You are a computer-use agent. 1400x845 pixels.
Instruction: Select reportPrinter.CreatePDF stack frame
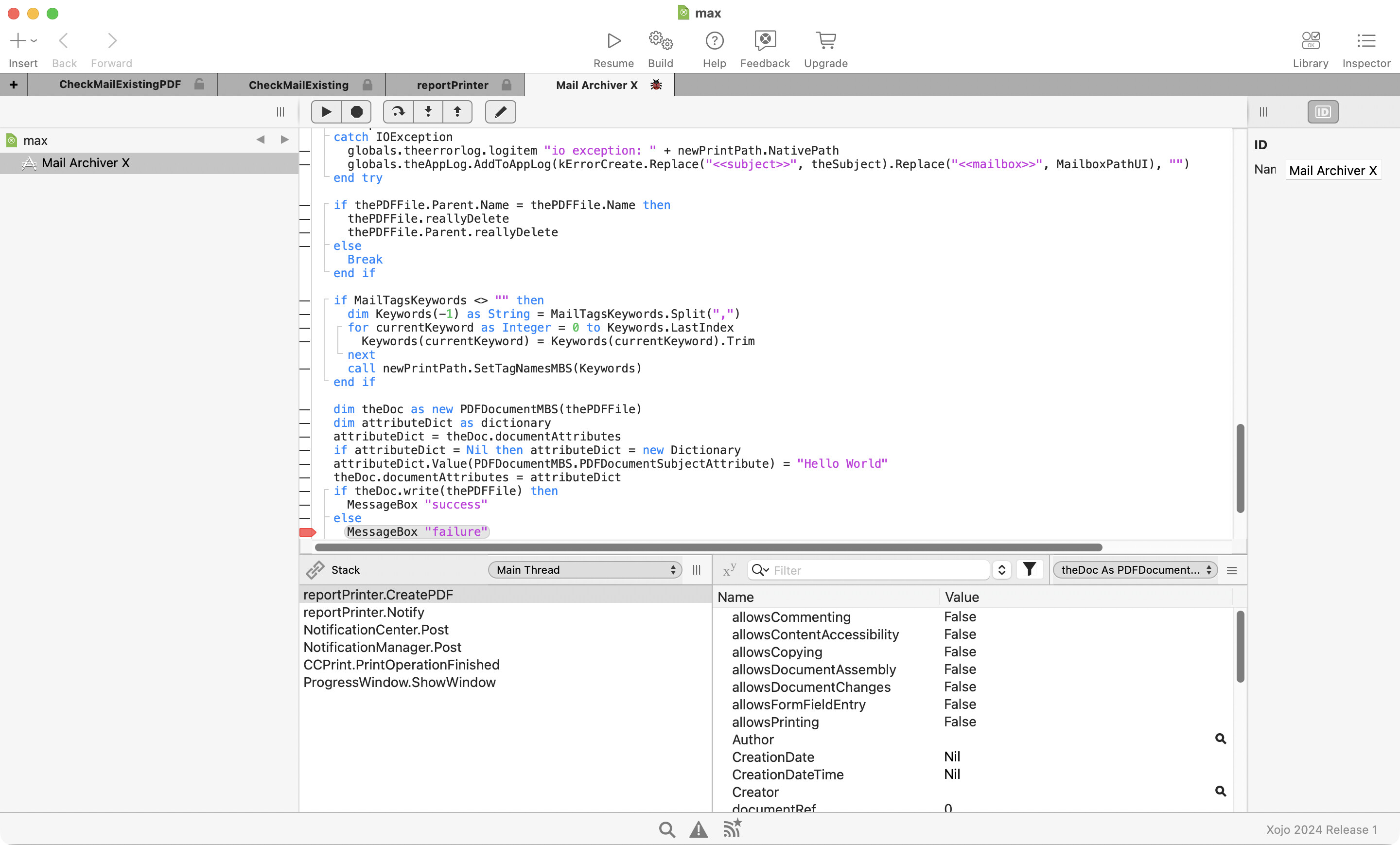tap(505, 595)
